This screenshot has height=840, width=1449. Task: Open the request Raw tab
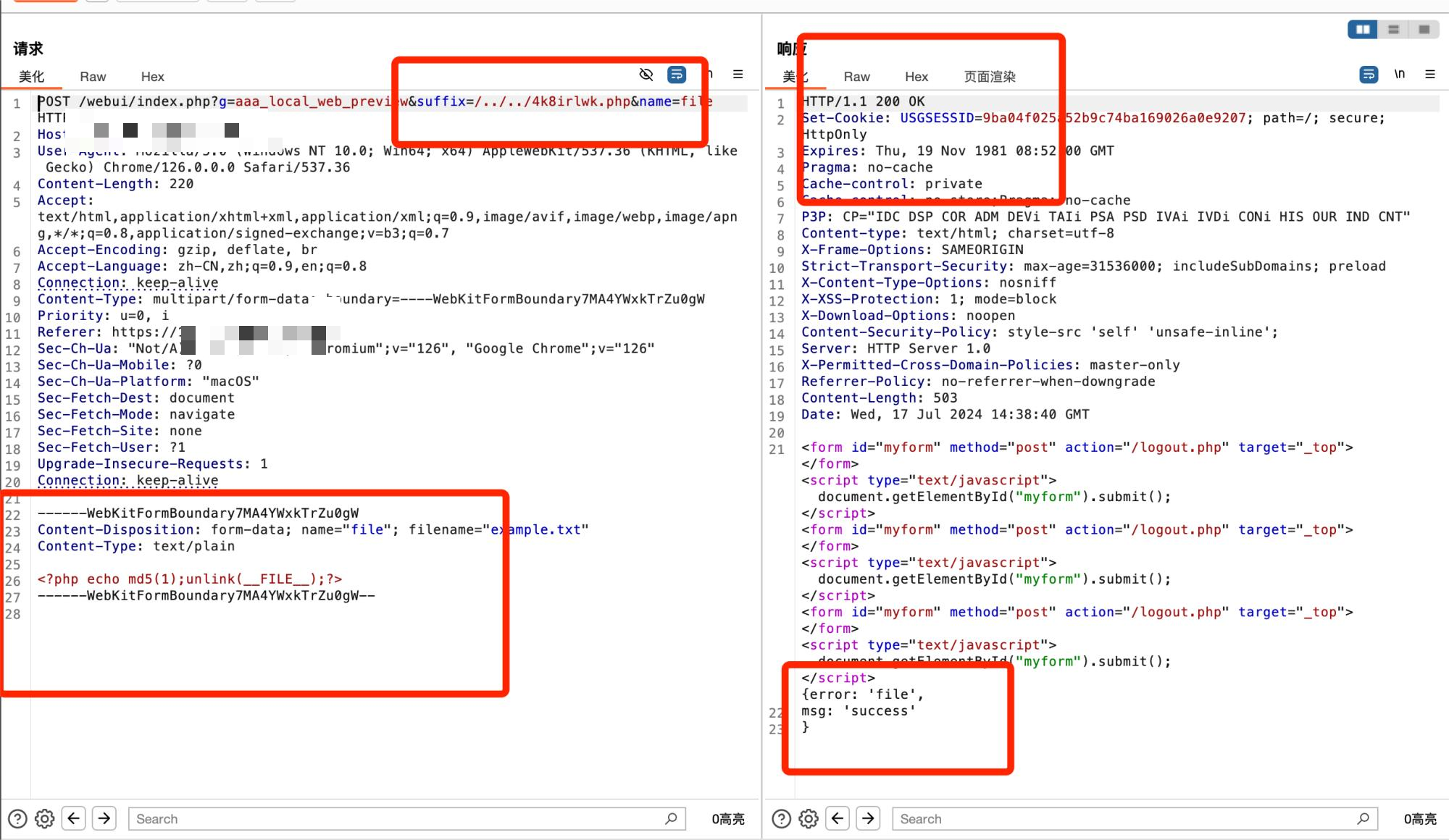click(93, 77)
